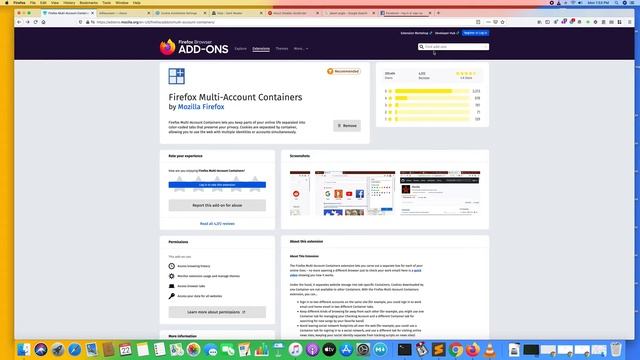Viewport: 640px width, 360px height.
Task: Open the middle screenshot with Facebook icon
Action: 355,193
